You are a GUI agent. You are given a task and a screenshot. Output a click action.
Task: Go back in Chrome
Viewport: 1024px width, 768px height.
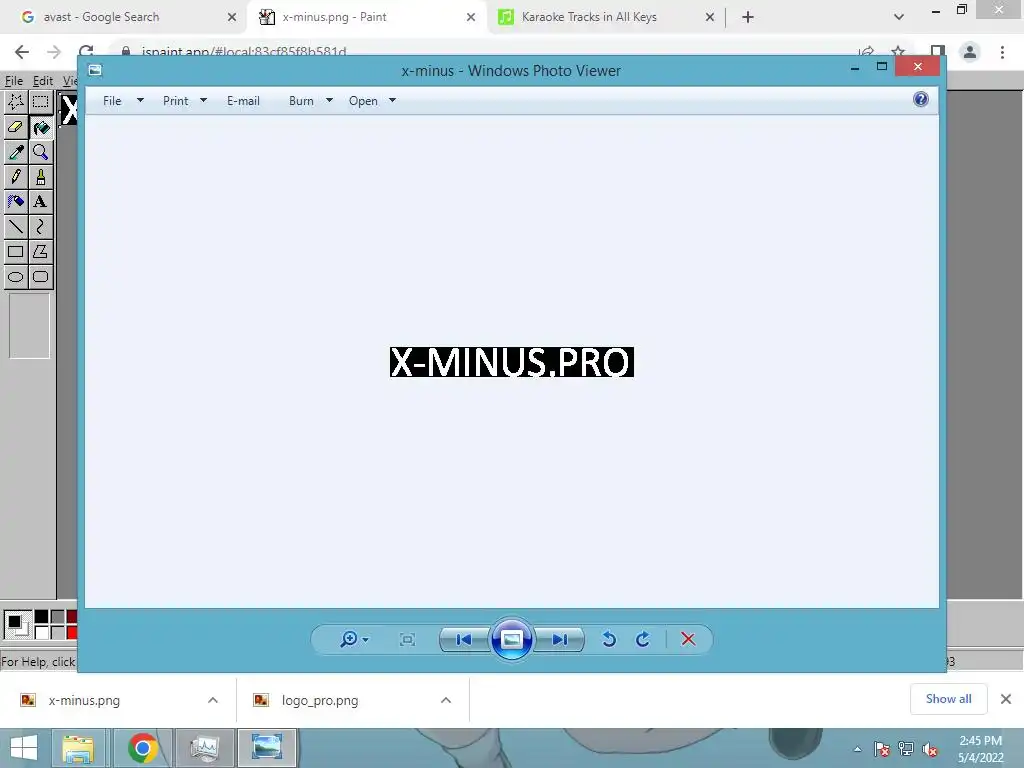tap(22, 52)
